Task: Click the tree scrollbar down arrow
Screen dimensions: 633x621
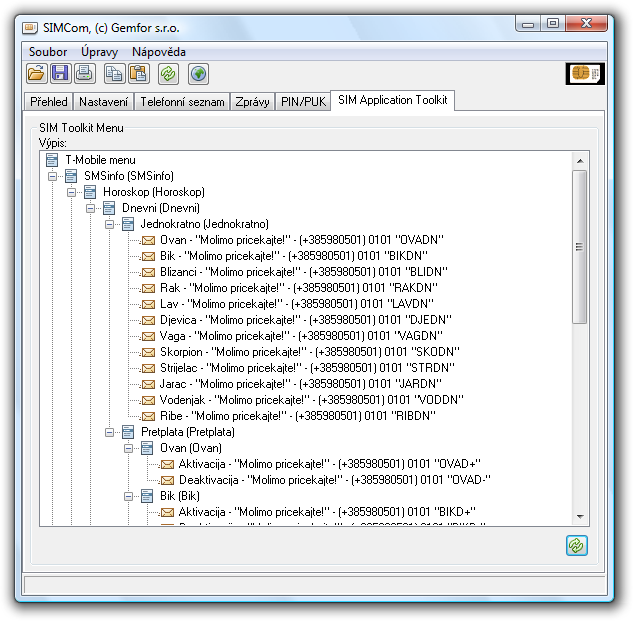Action: coord(579,517)
